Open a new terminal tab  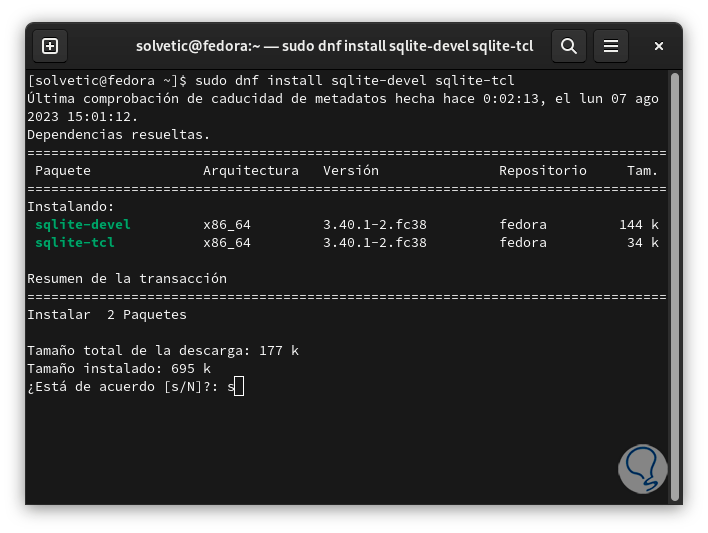[x=50, y=45]
